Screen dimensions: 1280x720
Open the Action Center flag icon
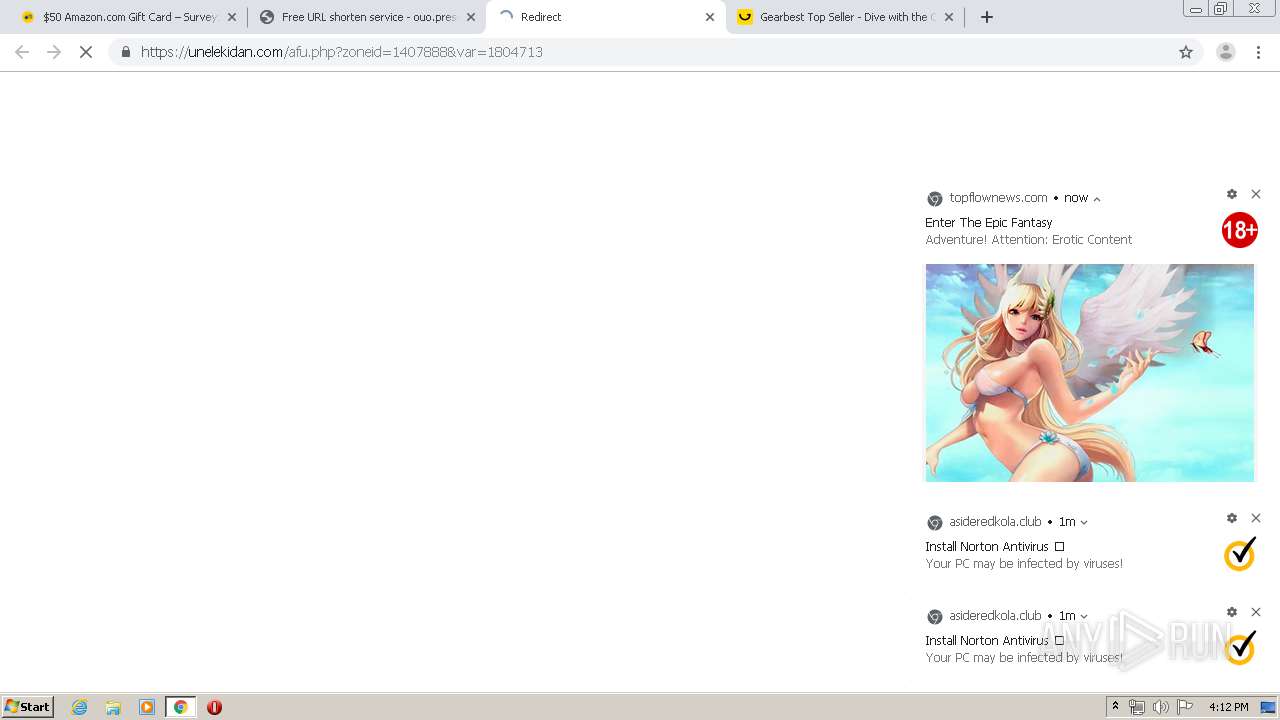(1185, 707)
